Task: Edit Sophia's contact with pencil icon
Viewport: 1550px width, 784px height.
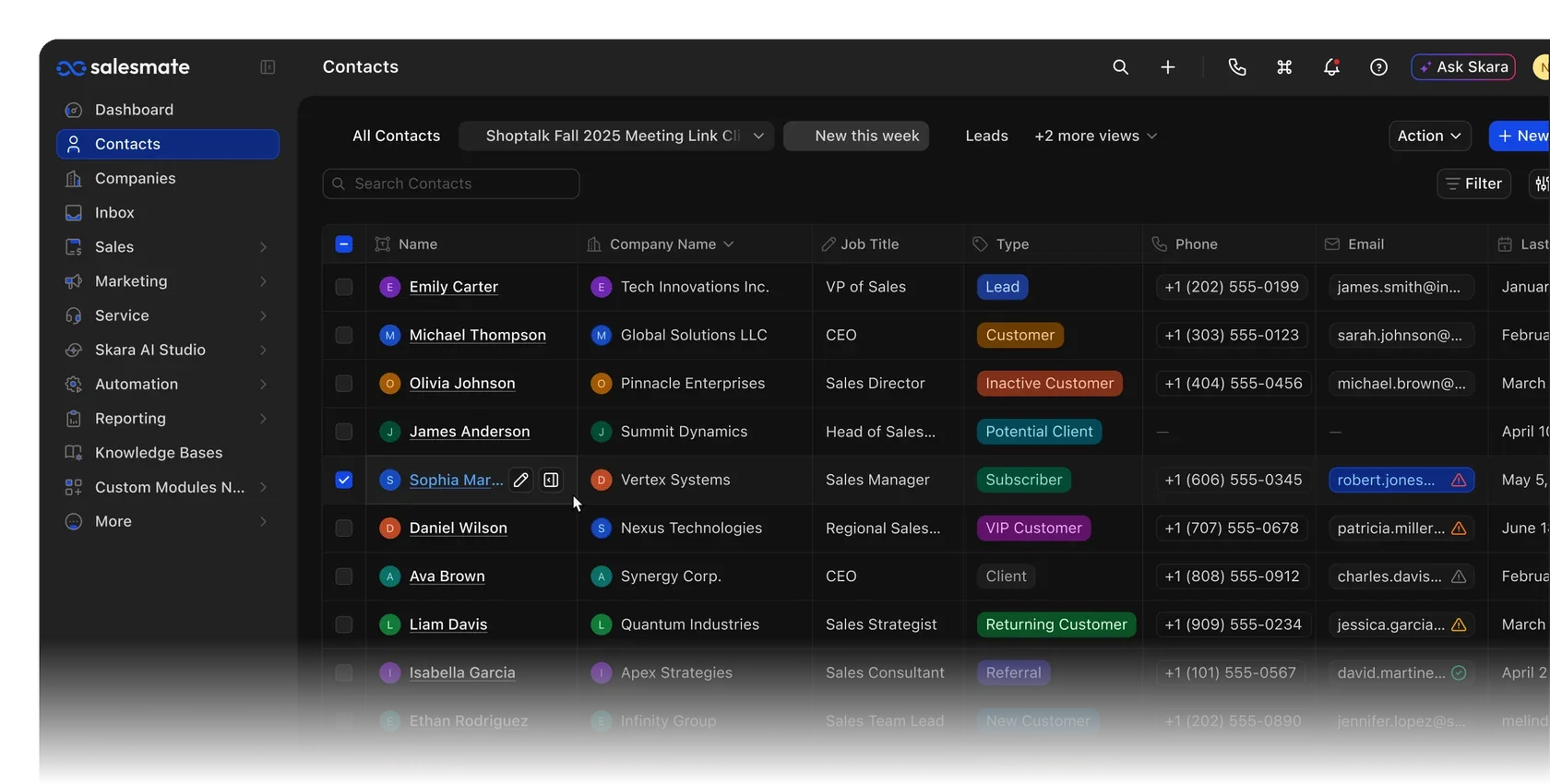Action: tap(521, 480)
